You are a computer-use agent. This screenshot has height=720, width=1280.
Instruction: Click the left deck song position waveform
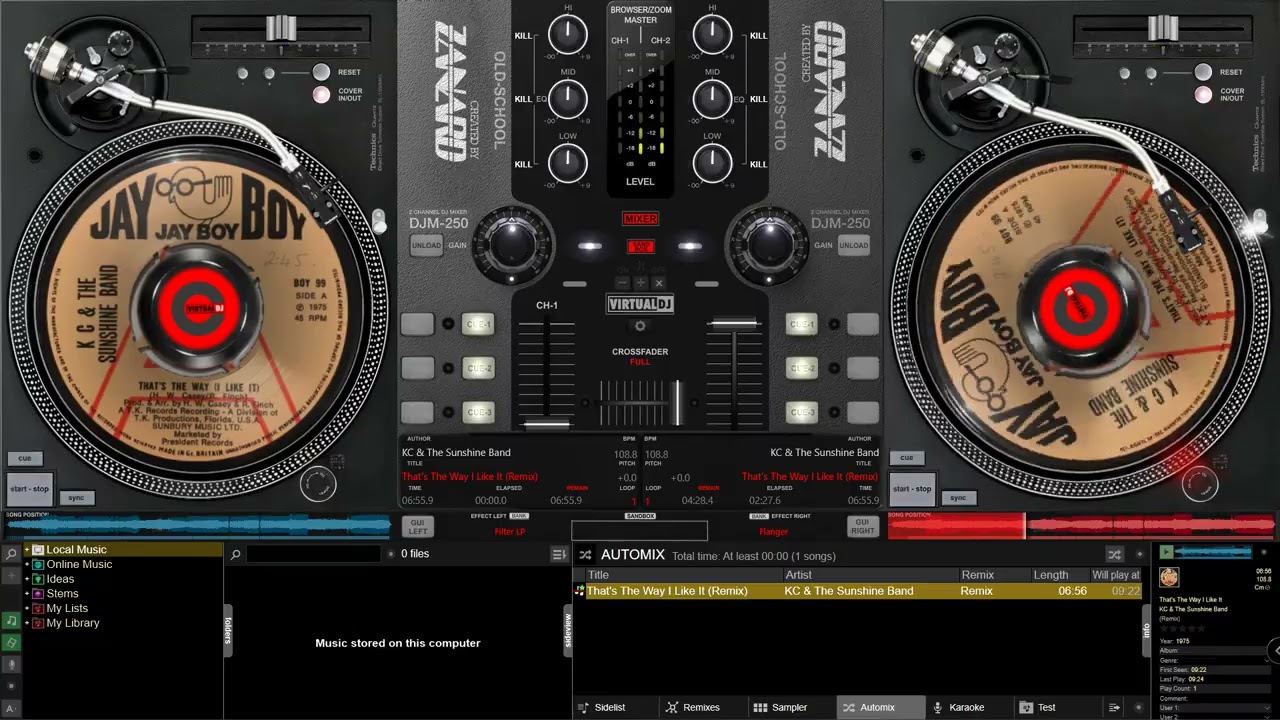[198, 524]
